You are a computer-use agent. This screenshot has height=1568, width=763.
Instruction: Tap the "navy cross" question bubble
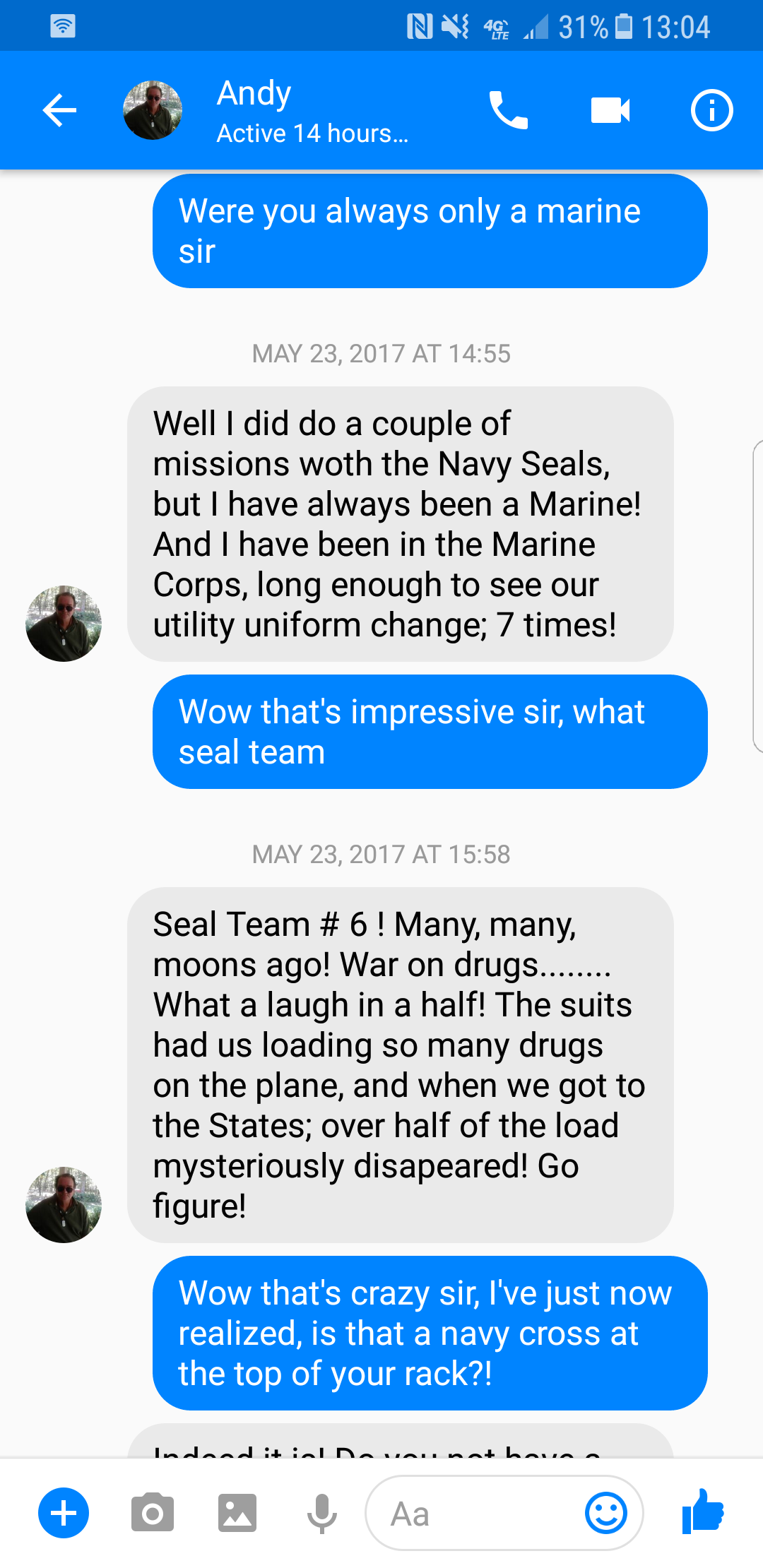click(430, 1333)
